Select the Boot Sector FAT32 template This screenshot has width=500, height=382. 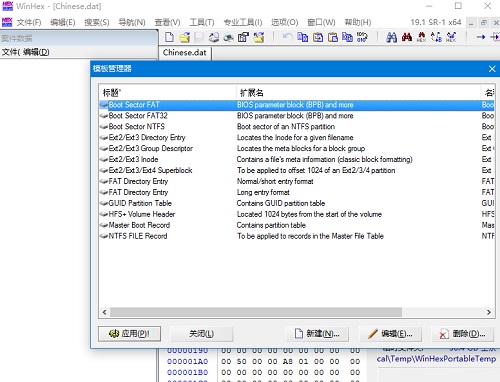click(297, 116)
